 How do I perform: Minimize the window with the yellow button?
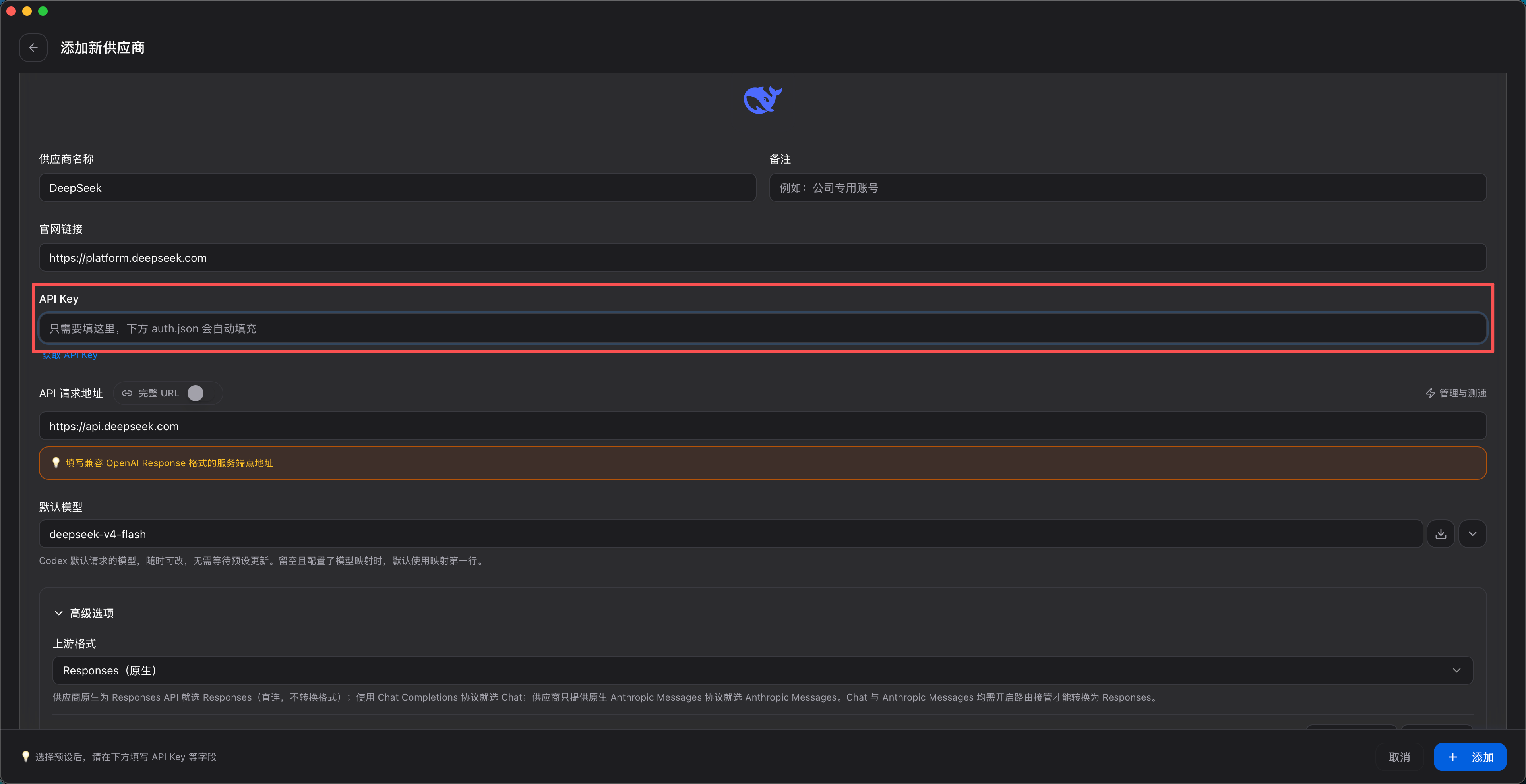tap(27, 11)
